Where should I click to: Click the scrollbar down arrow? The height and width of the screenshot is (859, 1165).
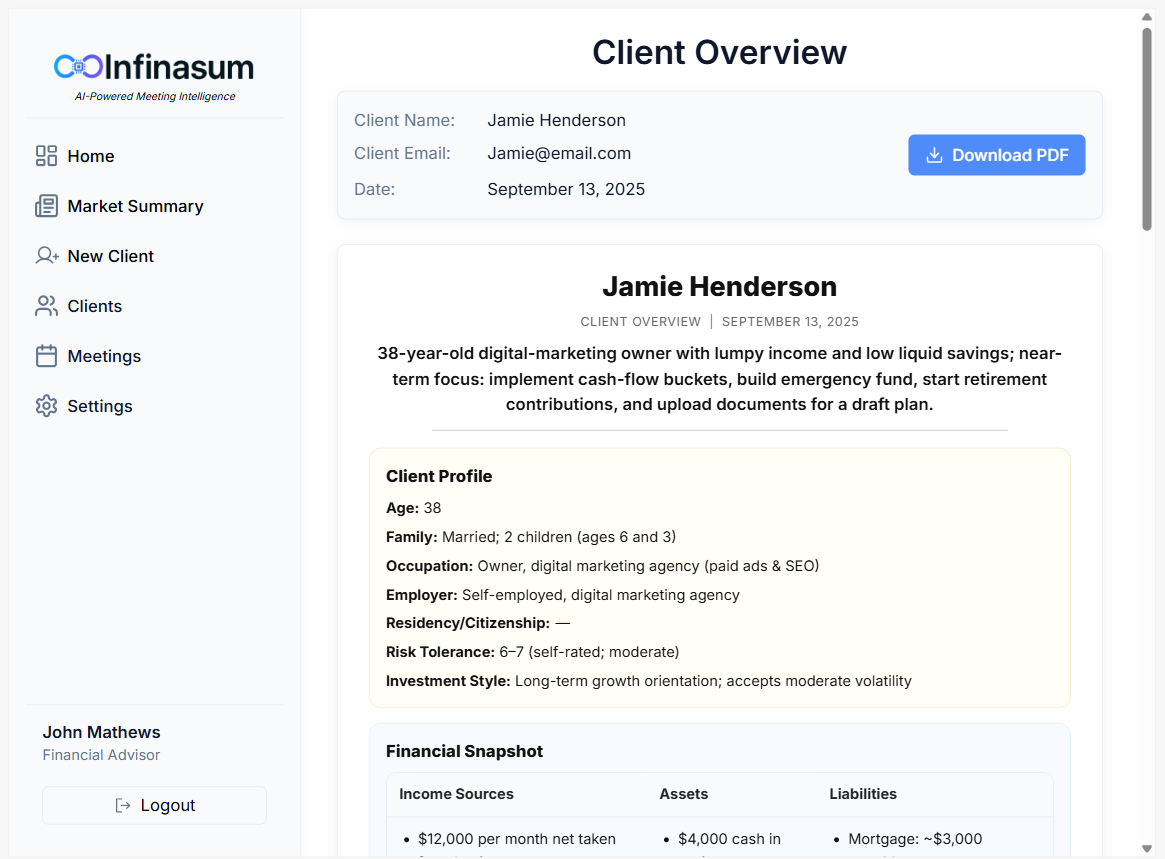coord(1146,849)
